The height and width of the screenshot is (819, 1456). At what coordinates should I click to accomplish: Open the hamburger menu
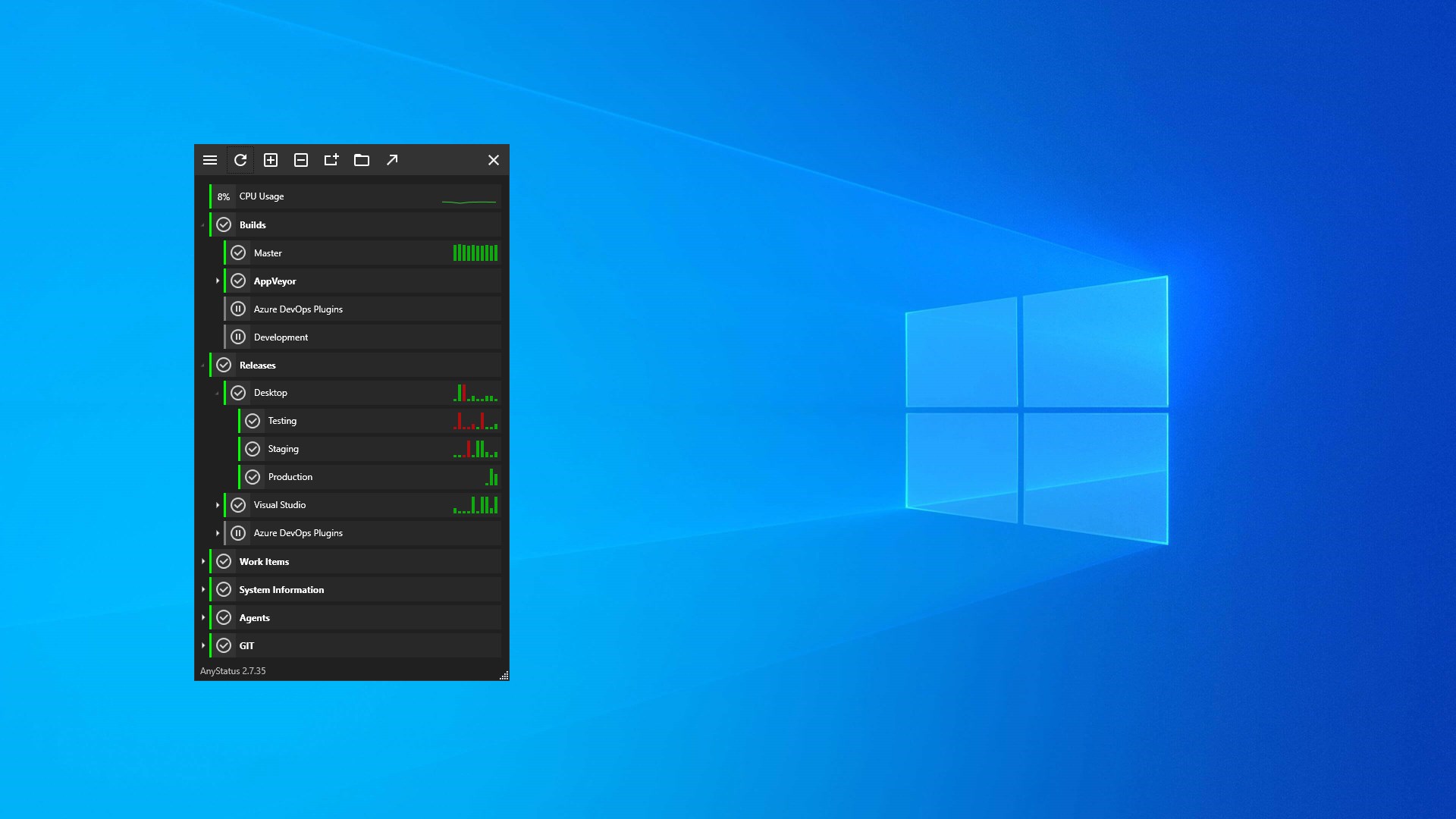coord(210,160)
